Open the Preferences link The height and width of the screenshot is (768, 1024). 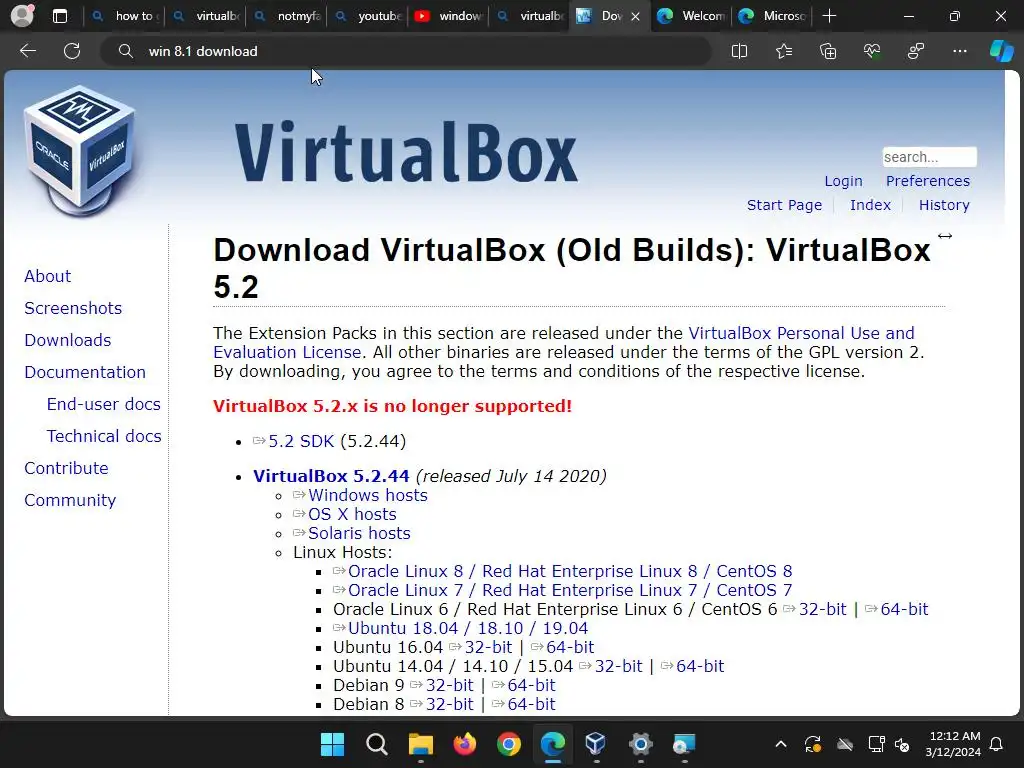[927, 181]
